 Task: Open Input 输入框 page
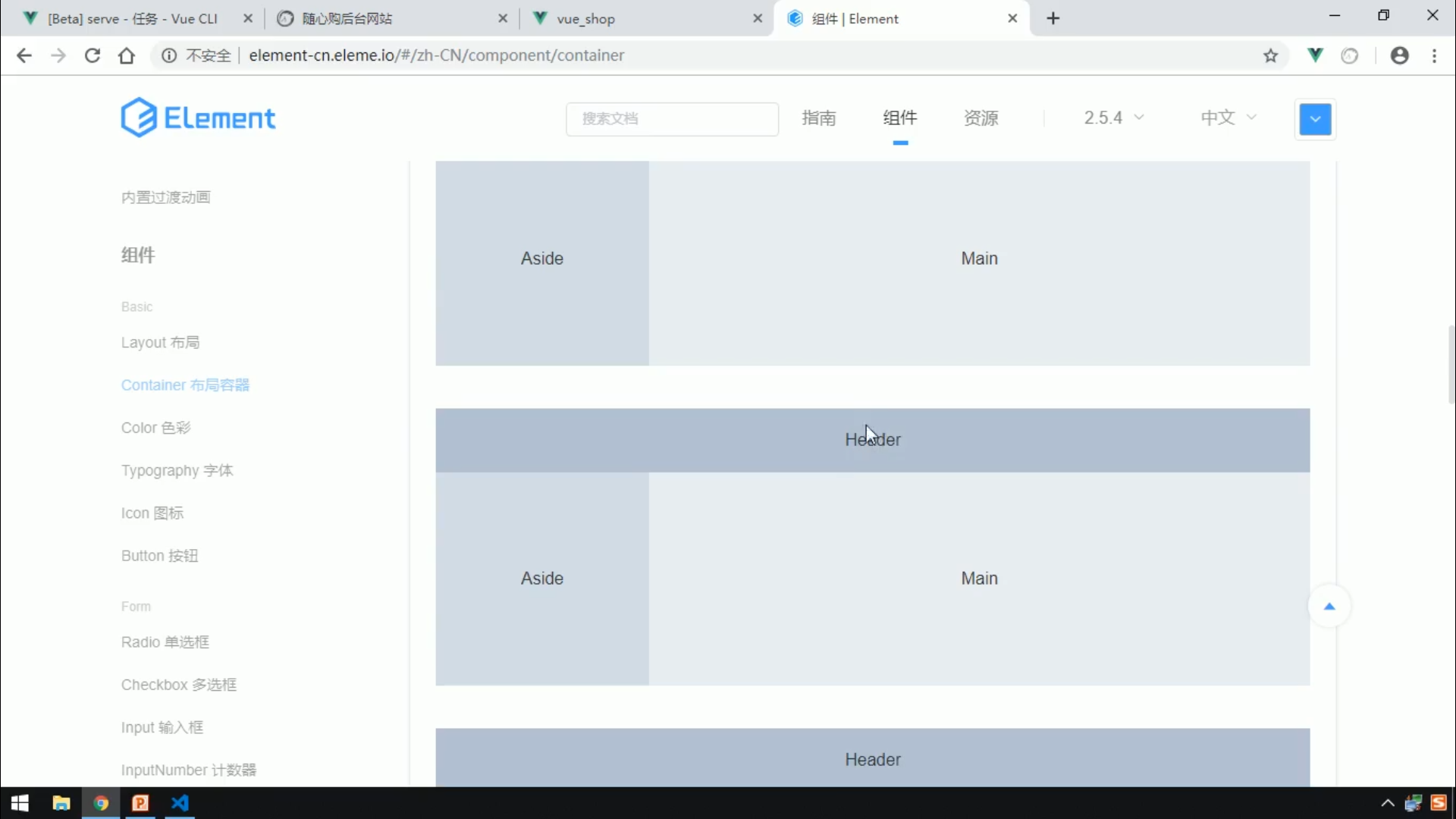coord(162,727)
